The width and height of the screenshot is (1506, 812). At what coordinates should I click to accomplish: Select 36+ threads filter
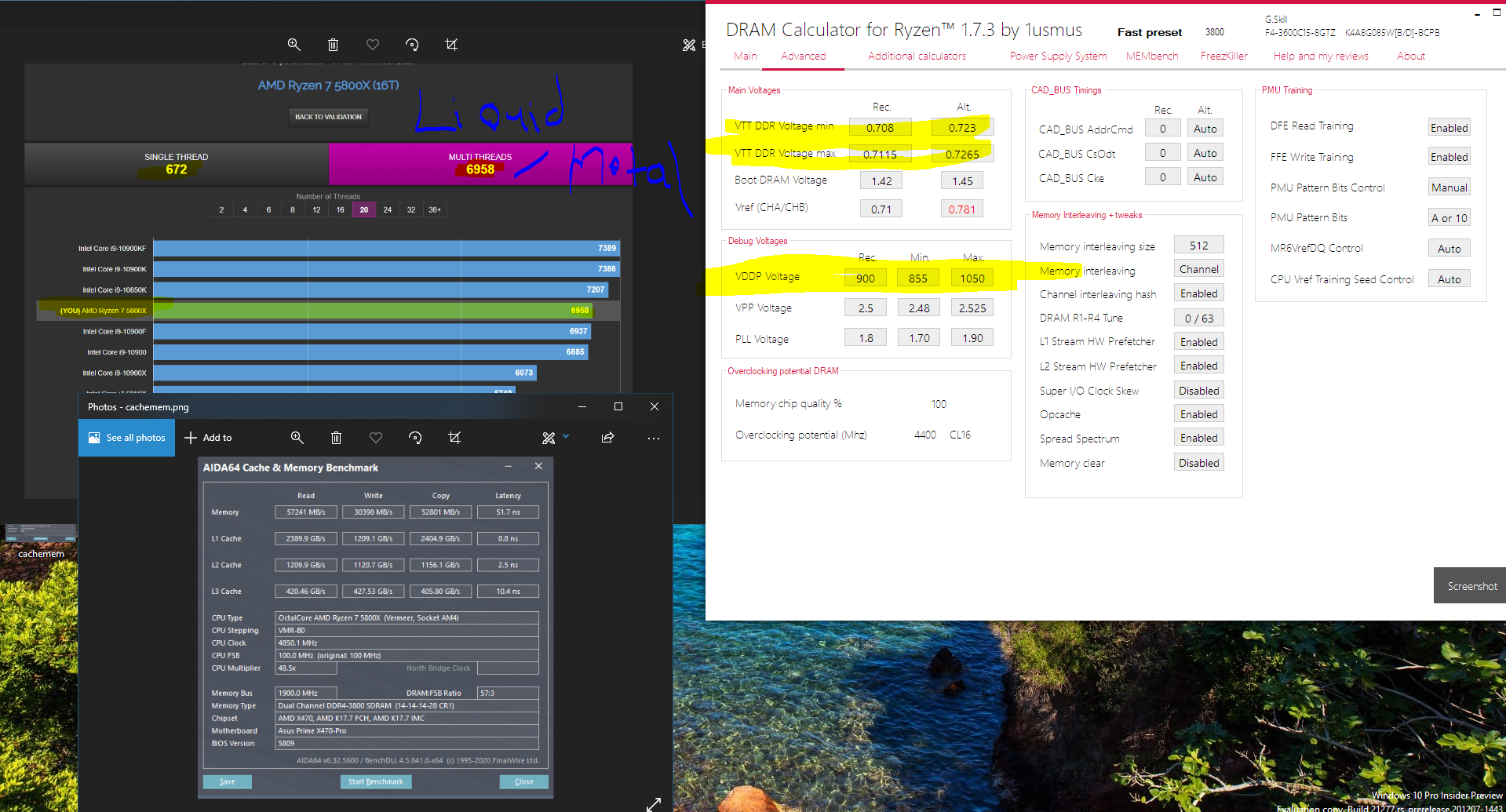coord(435,209)
